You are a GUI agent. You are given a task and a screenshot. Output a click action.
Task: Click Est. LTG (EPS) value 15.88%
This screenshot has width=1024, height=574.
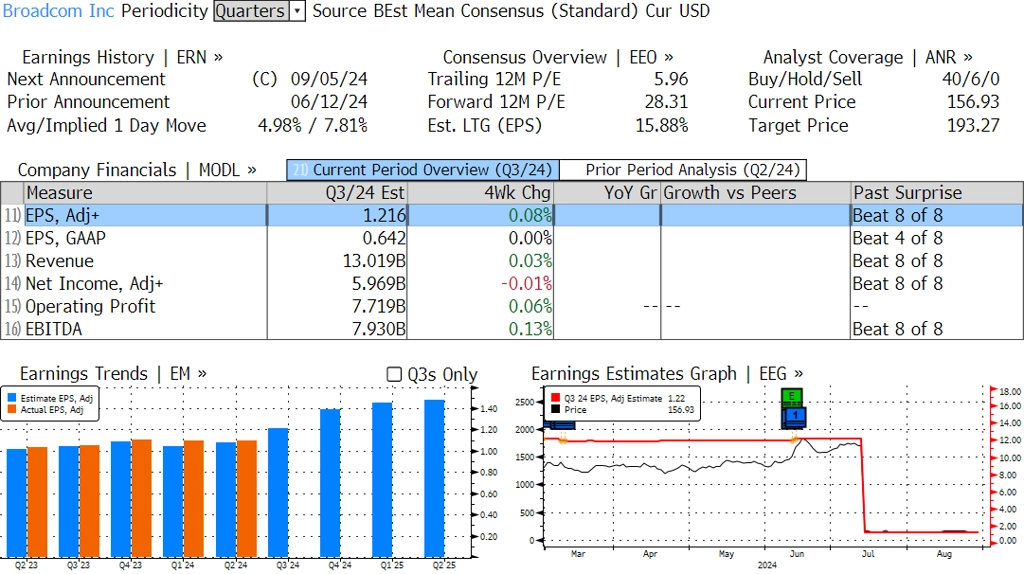tap(662, 126)
